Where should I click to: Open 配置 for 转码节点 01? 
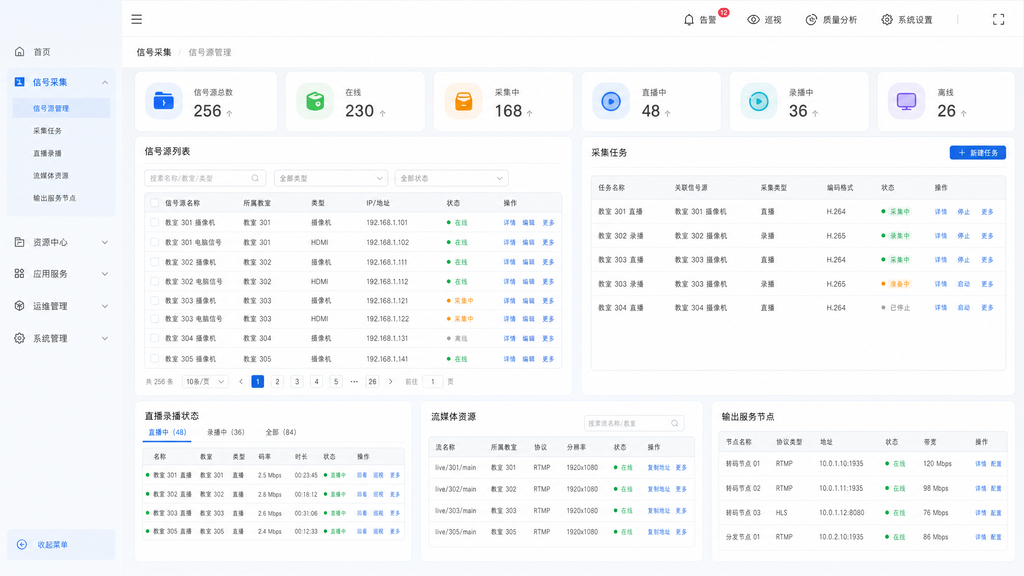[x=996, y=464]
